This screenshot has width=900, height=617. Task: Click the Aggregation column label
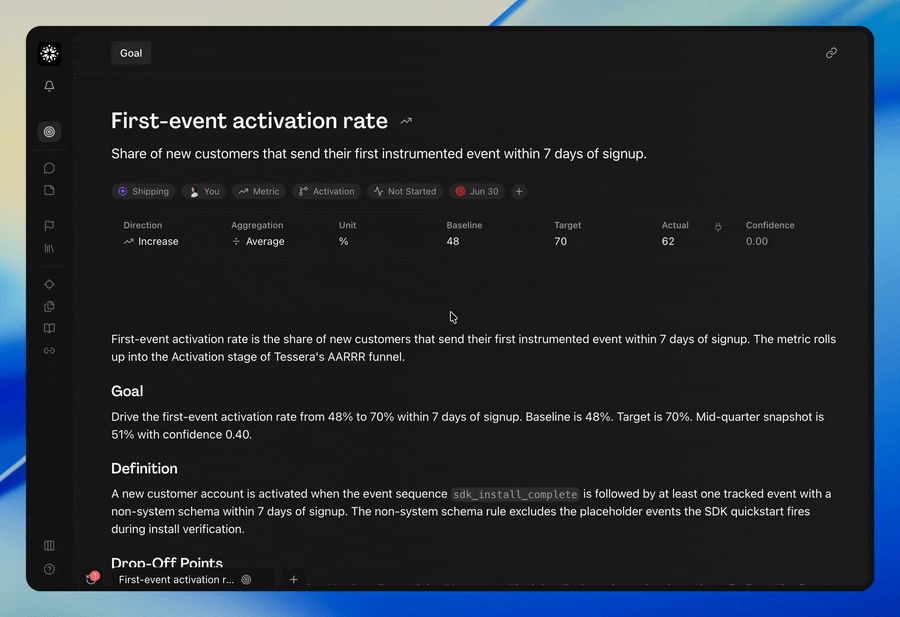pyautogui.click(x=257, y=226)
